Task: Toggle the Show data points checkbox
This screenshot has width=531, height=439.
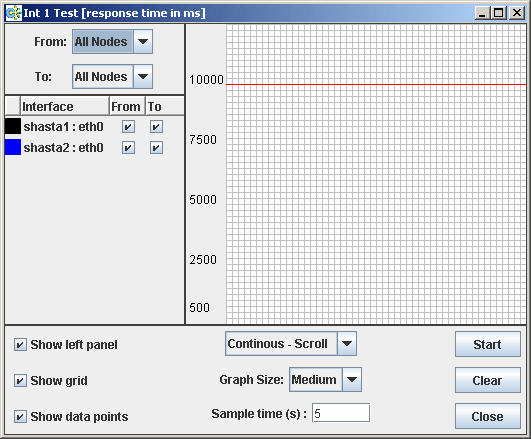Action: point(20,417)
